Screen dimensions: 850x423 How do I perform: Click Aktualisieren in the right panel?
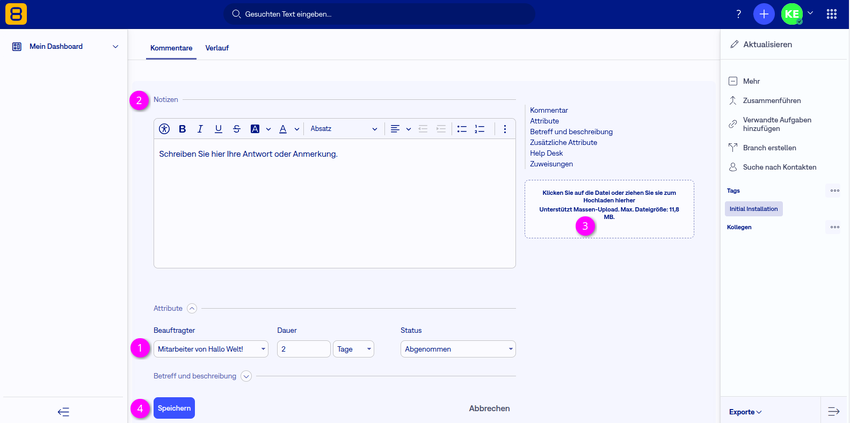coord(761,44)
